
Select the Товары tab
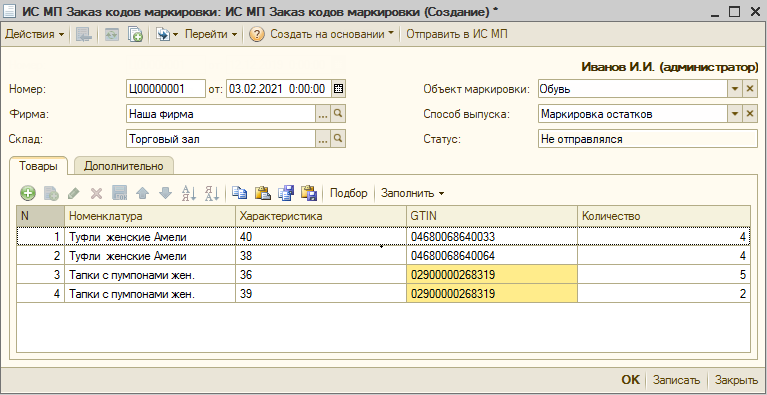[38, 166]
